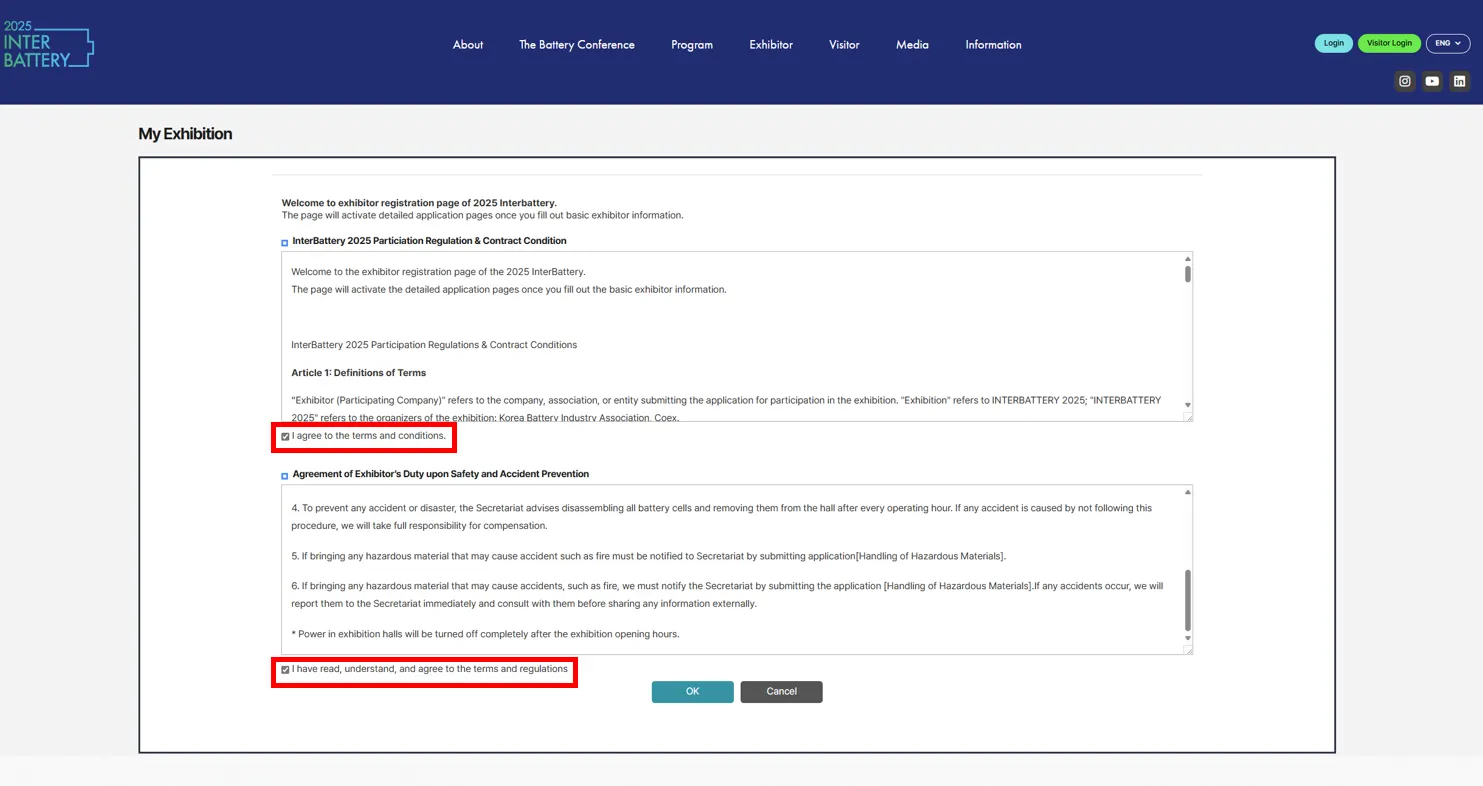Click resize handle of Safety Agreement textbox
This screenshot has height=786, width=1483.
click(1188, 650)
